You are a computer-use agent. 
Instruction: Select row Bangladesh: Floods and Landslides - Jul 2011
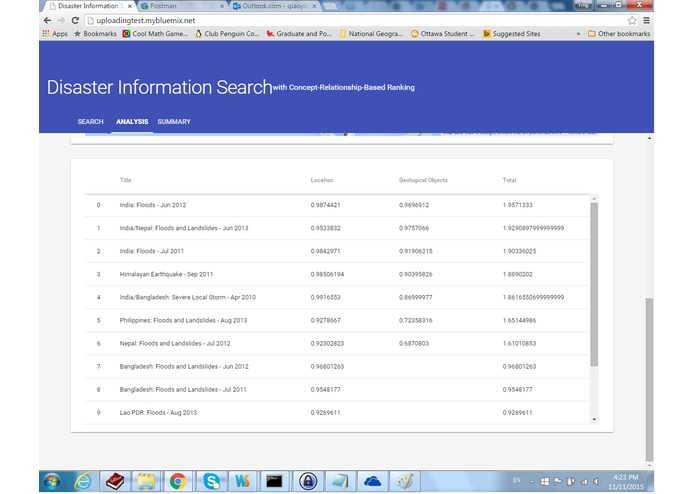point(337,389)
